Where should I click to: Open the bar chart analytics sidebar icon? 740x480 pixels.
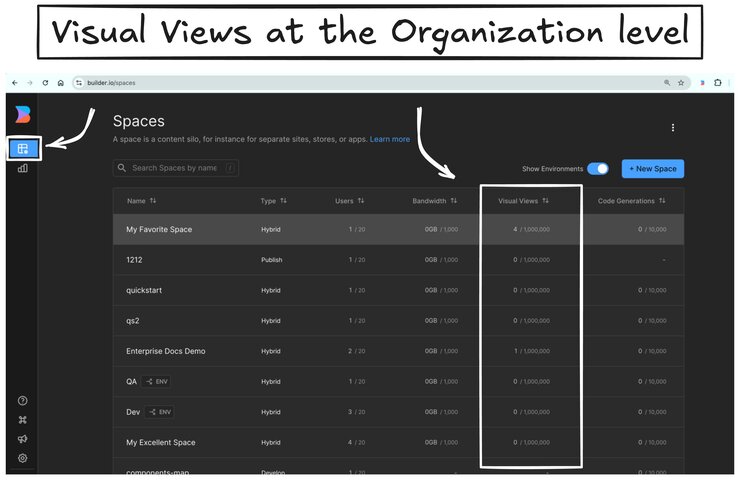pos(23,168)
